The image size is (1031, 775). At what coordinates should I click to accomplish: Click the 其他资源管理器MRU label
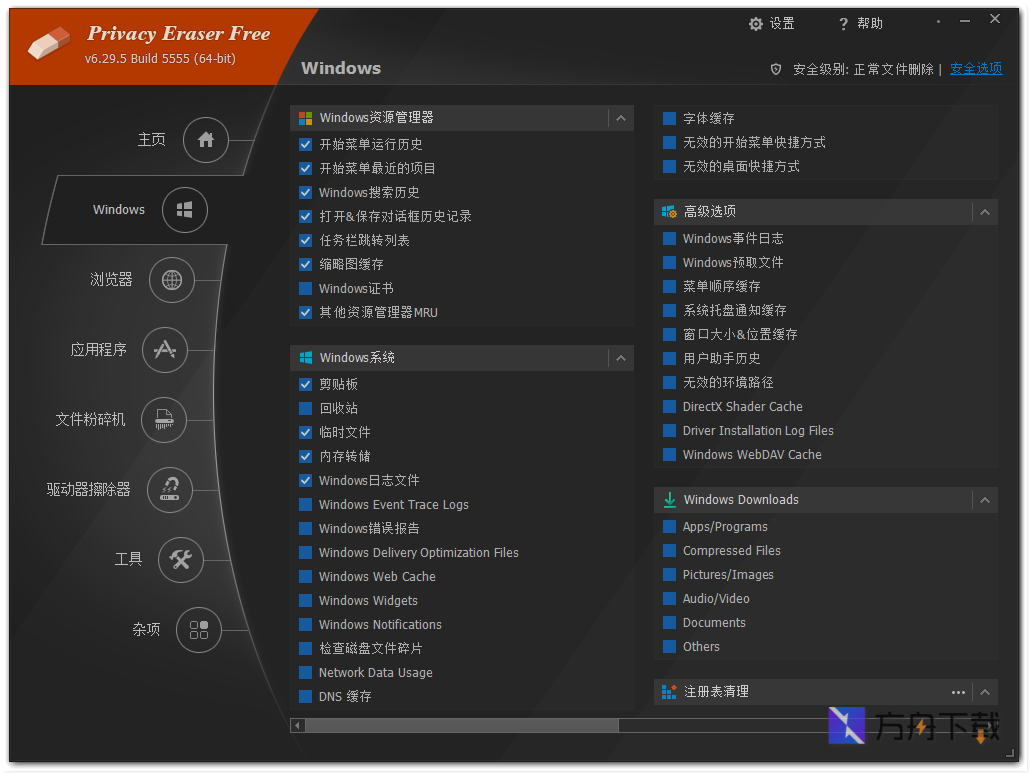[x=378, y=313]
